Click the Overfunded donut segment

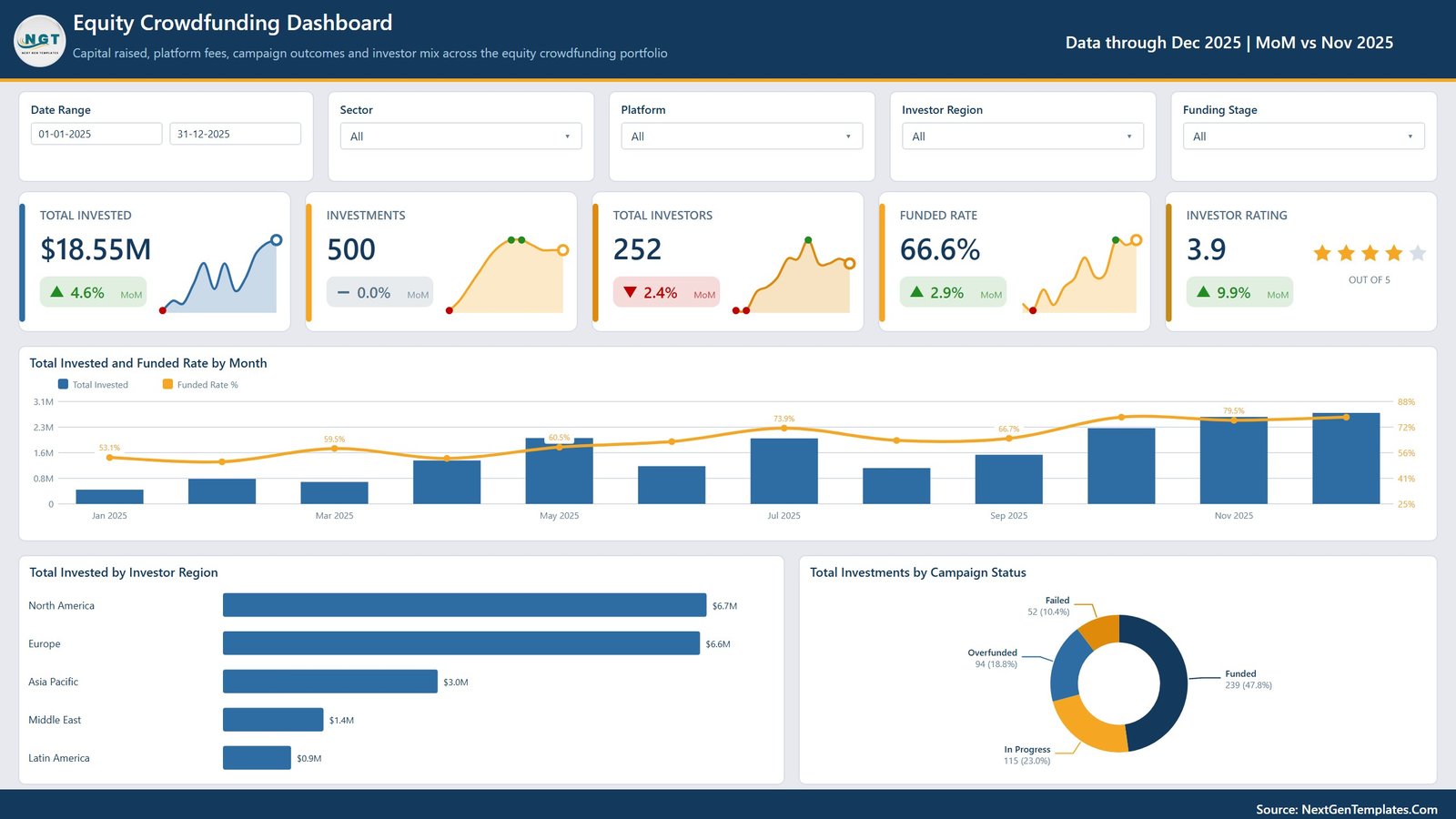[1067, 667]
